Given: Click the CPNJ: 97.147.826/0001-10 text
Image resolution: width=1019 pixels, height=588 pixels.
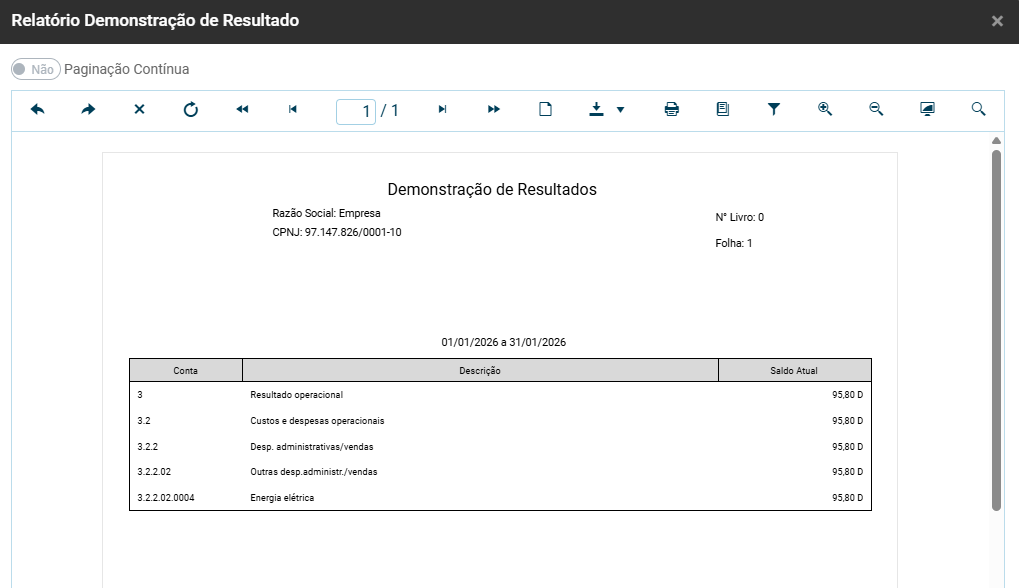Looking at the screenshot, I should pos(337,233).
